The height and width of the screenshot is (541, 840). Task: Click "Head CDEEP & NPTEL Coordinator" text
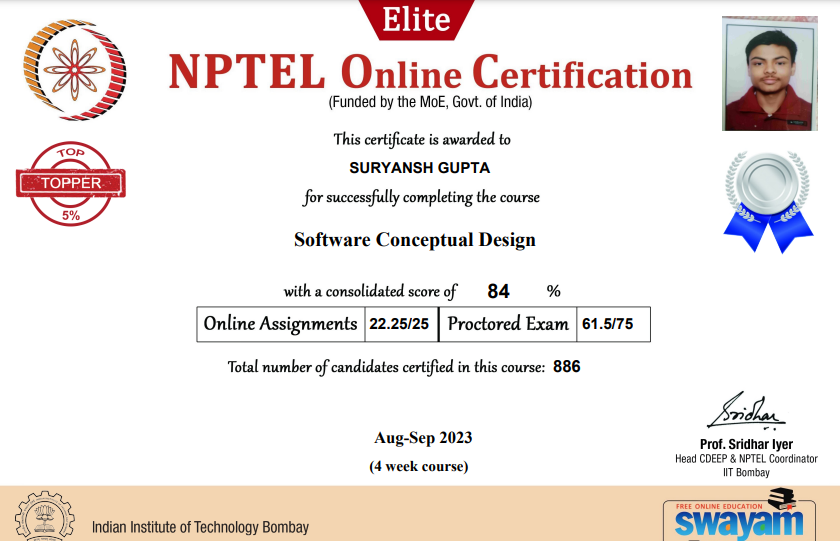point(746,459)
